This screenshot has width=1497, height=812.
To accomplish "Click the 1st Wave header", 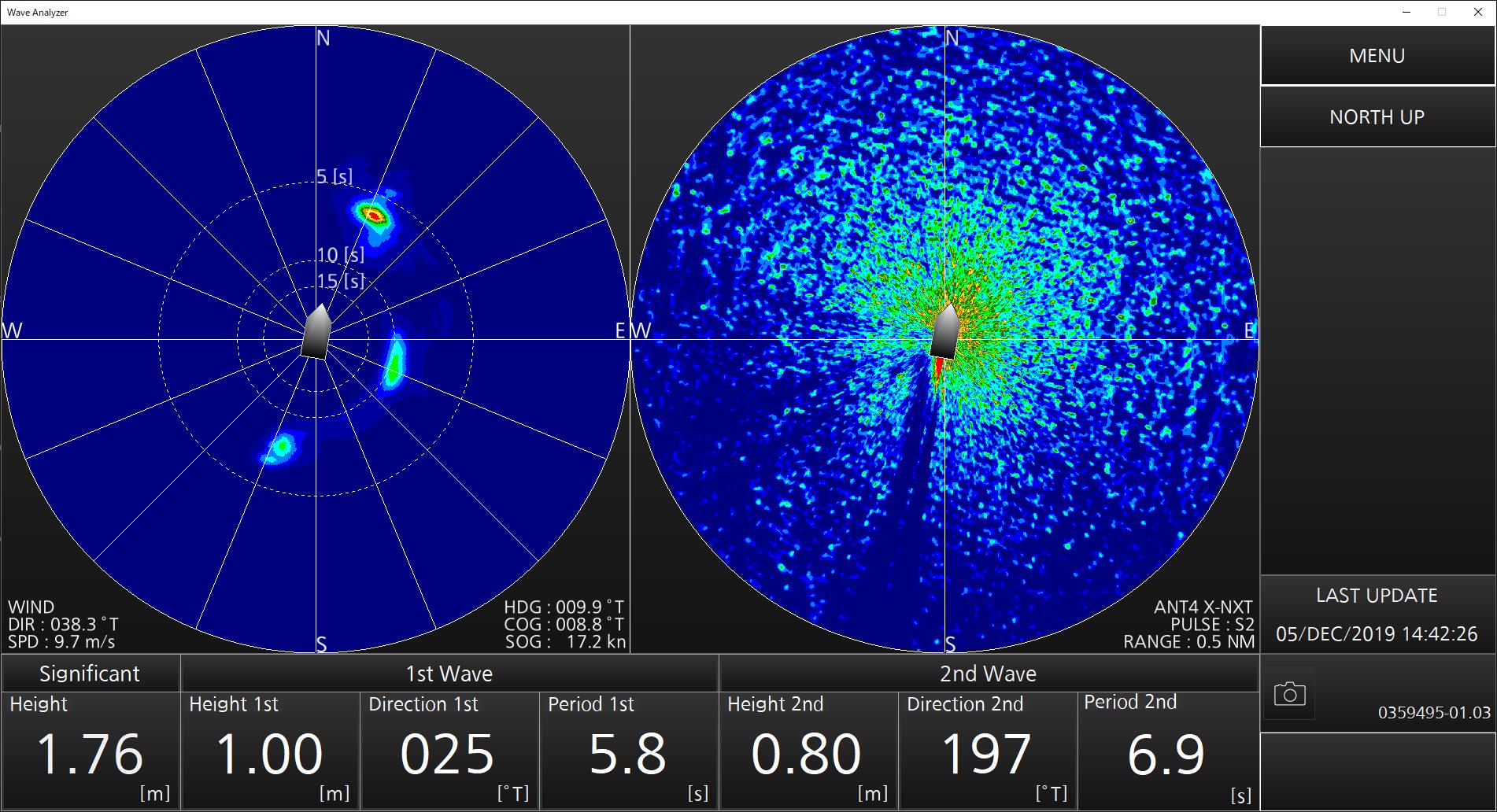I will pyautogui.click(x=449, y=674).
